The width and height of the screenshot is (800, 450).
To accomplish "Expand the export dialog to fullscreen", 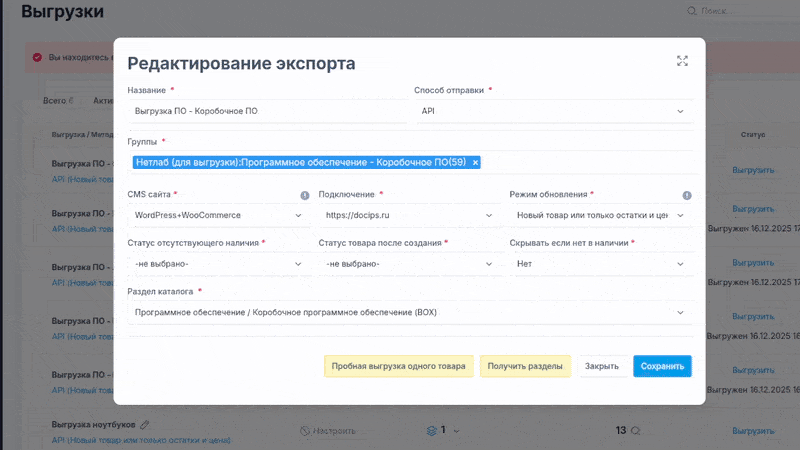I will click(682, 61).
